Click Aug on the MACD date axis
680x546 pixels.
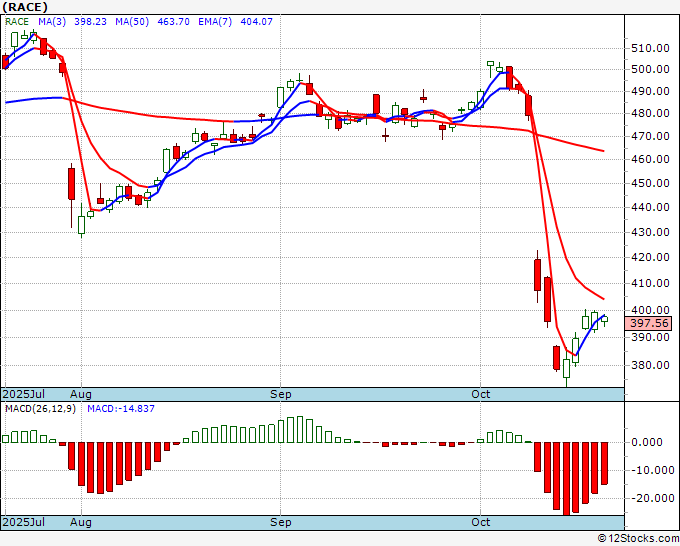(81, 522)
